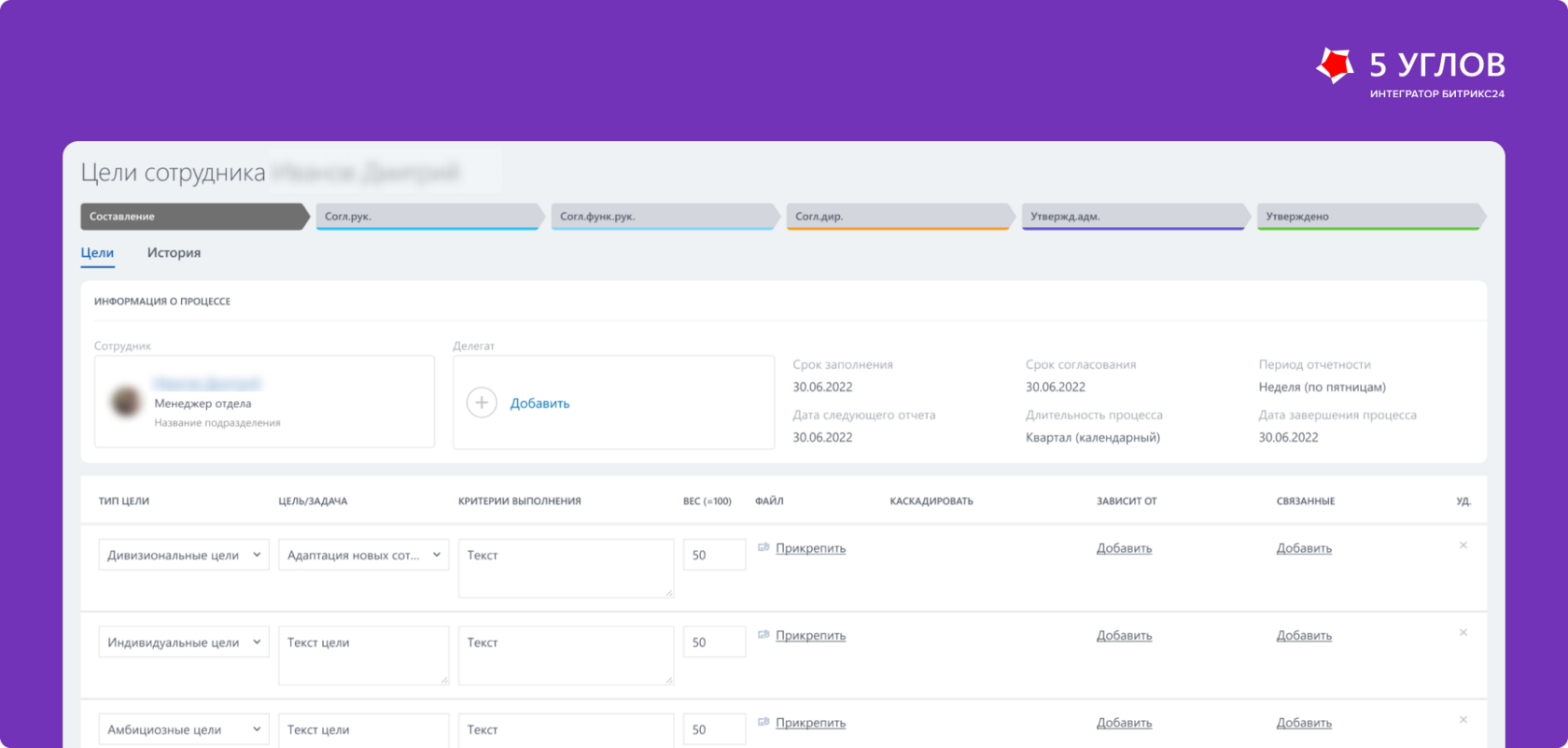Screen dimensions: 1568x748
Task: Click the Дата завершения процесса date value
Action: [1288, 437]
